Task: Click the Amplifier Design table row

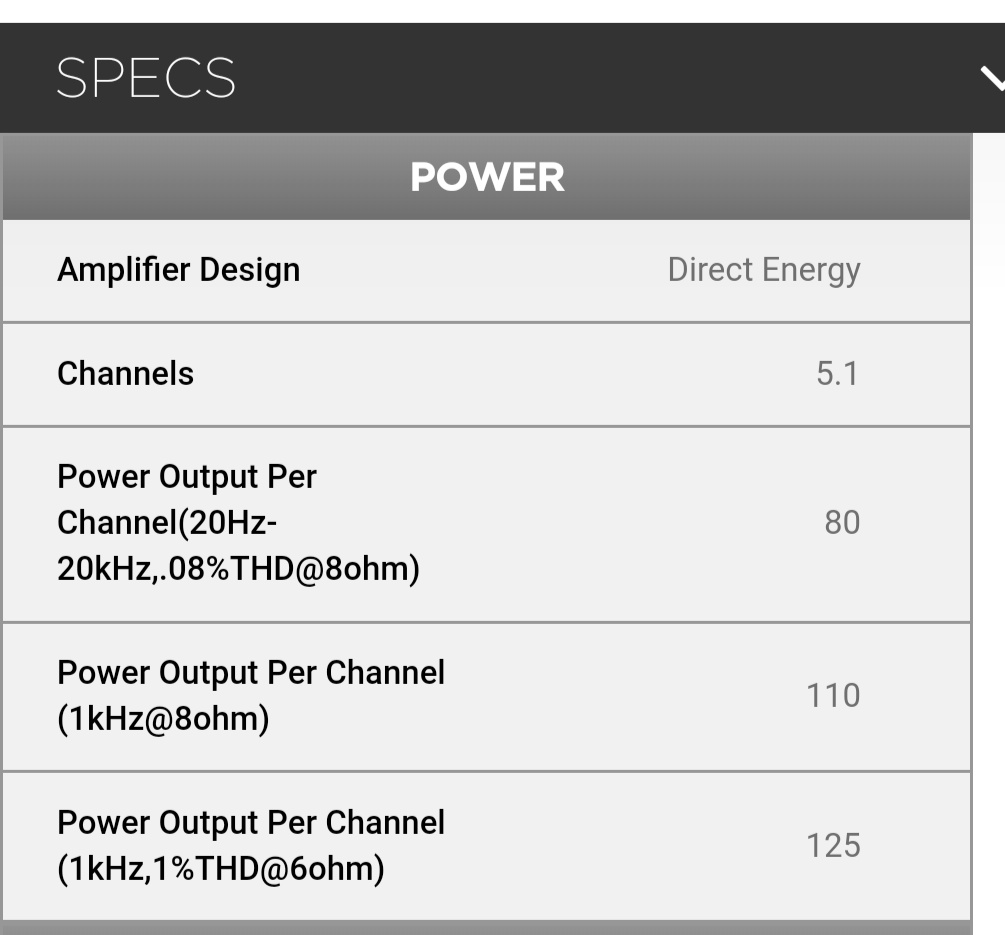Action: [487, 271]
